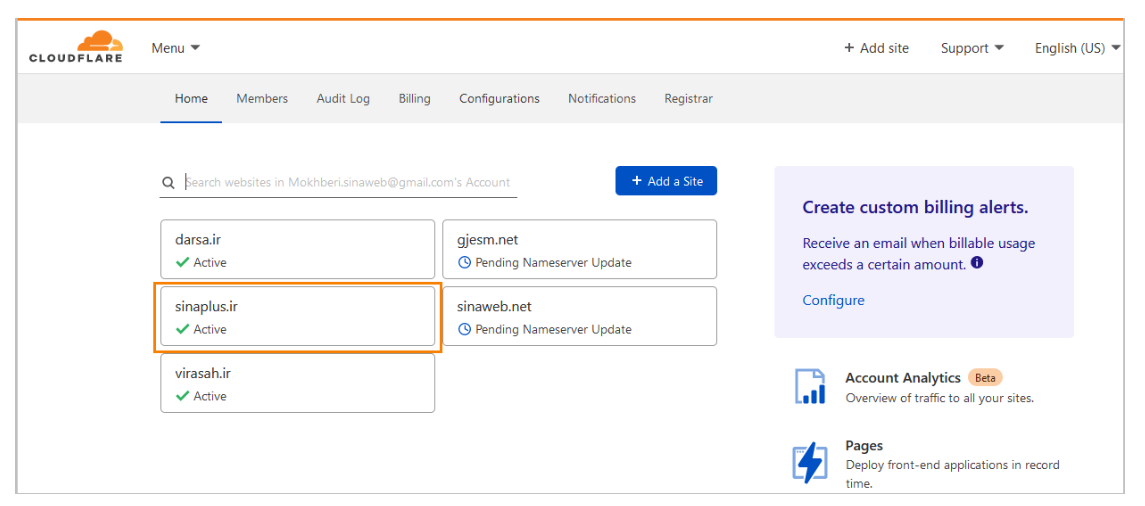Click the green checkmark on darsa.ir
This screenshot has width=1145, height=506.
[x=182, y=263]
